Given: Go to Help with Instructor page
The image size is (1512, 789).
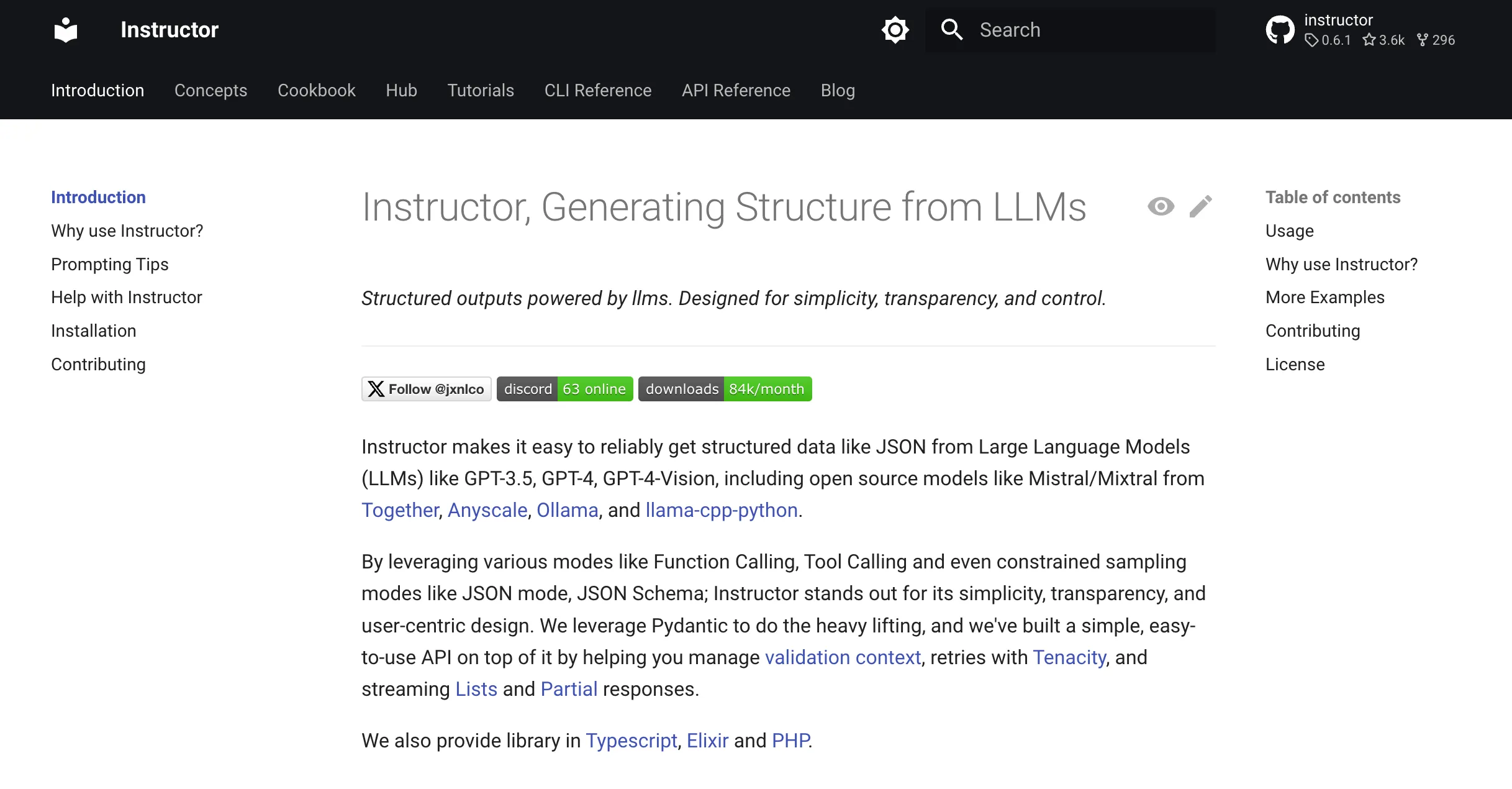Looking at the screenshot, I should pyautogui.click(x=127, y=297).
